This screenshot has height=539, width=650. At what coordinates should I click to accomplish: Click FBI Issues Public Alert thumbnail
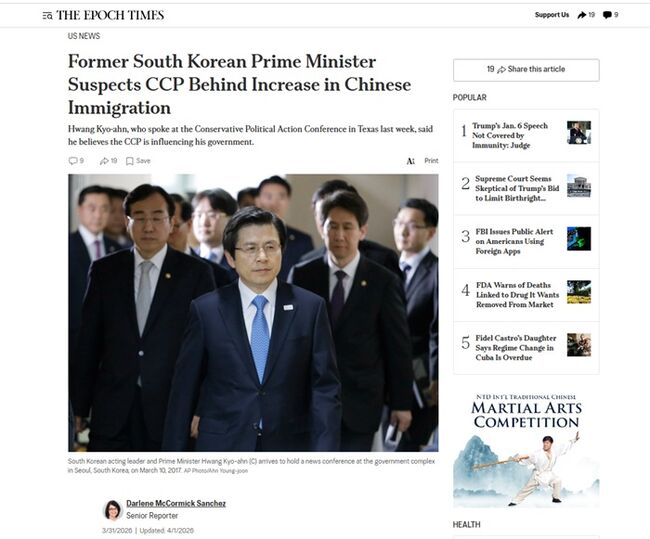(579, 238)
